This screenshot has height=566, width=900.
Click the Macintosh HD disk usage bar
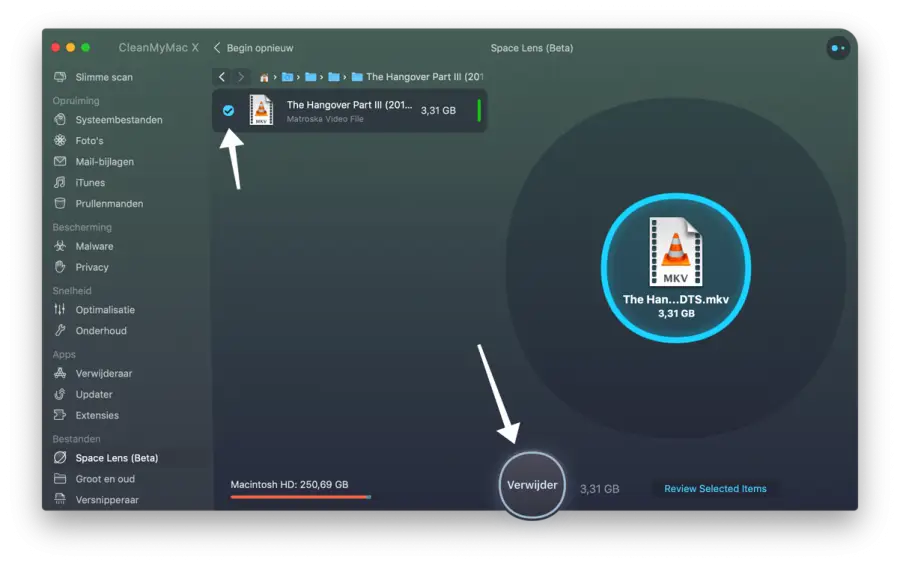tap(300, 497)
